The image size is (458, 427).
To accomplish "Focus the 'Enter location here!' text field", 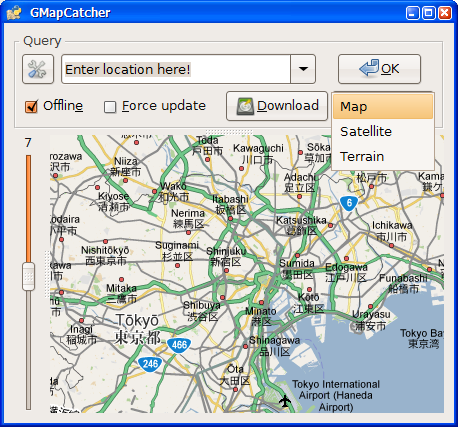I will click(176, 69).
